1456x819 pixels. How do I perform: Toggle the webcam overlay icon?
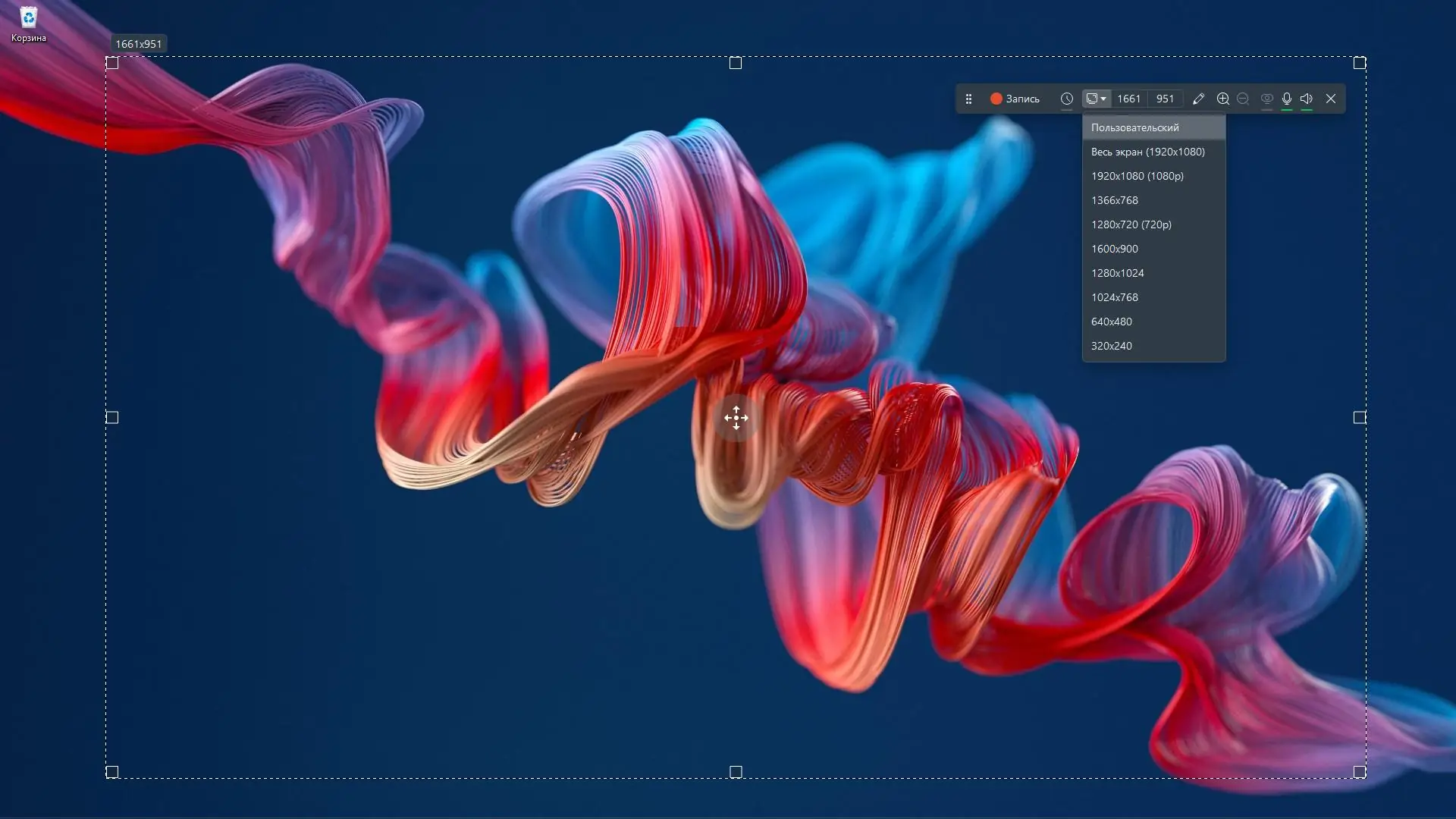(x=1266, y=99)
